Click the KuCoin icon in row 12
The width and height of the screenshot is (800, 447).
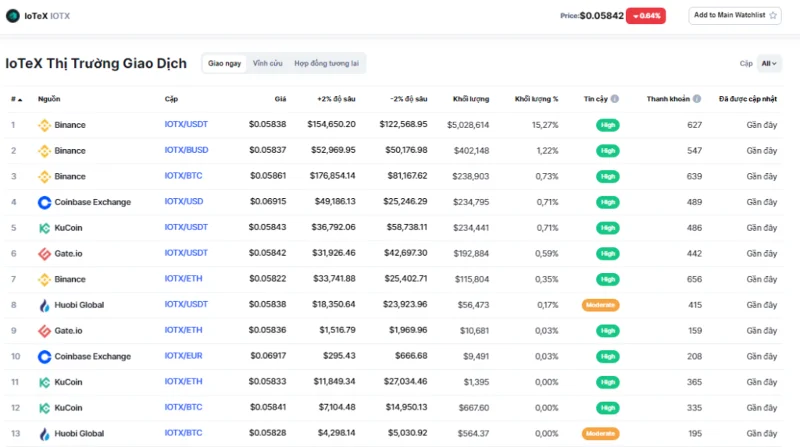(x=44, y=408)
